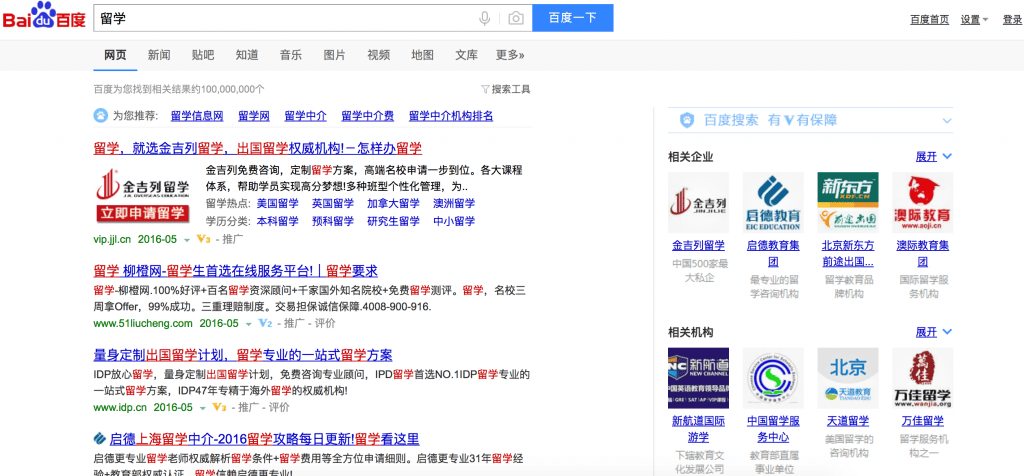Image resolution: width=1024 pixels, height=476 pixels.
Task: Open 澳际教育 company thumbnail
Action: coord(923,202)
